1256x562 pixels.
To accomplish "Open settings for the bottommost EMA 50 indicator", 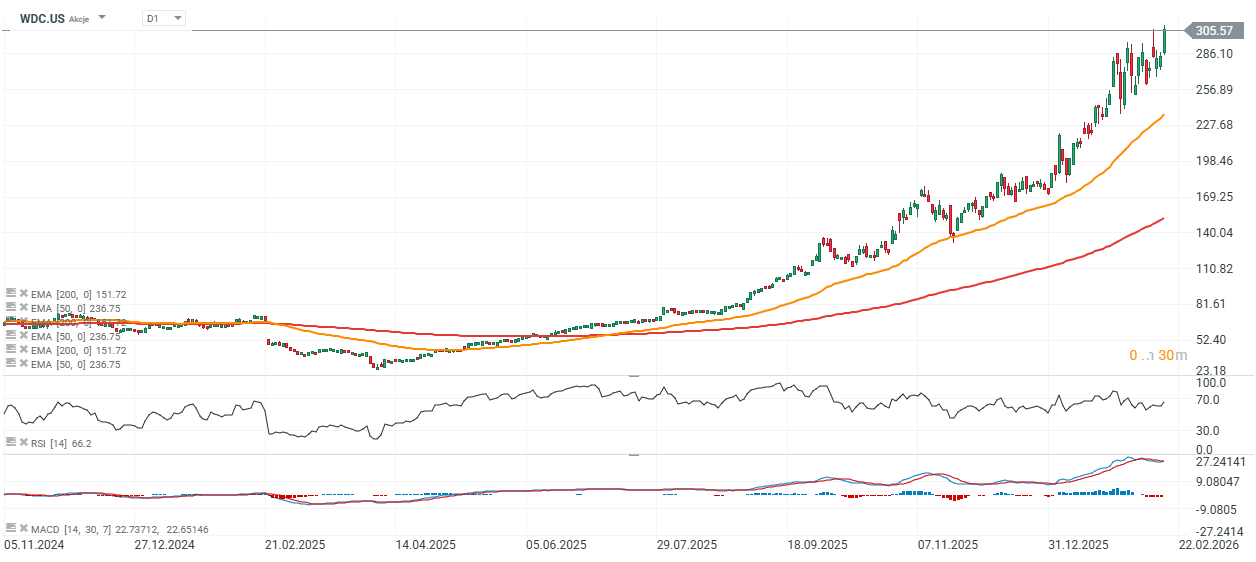I will point(10,364).
